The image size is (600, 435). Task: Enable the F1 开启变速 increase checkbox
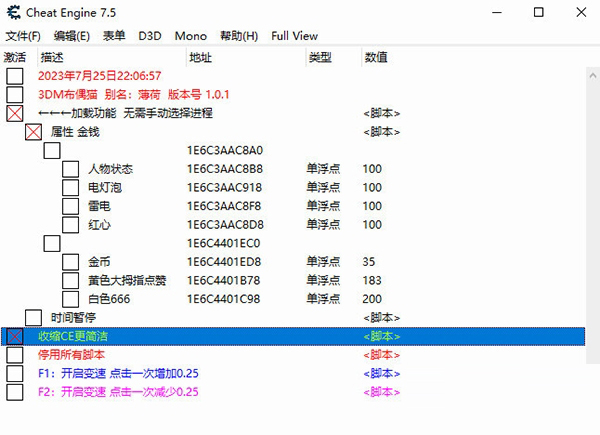15,373
